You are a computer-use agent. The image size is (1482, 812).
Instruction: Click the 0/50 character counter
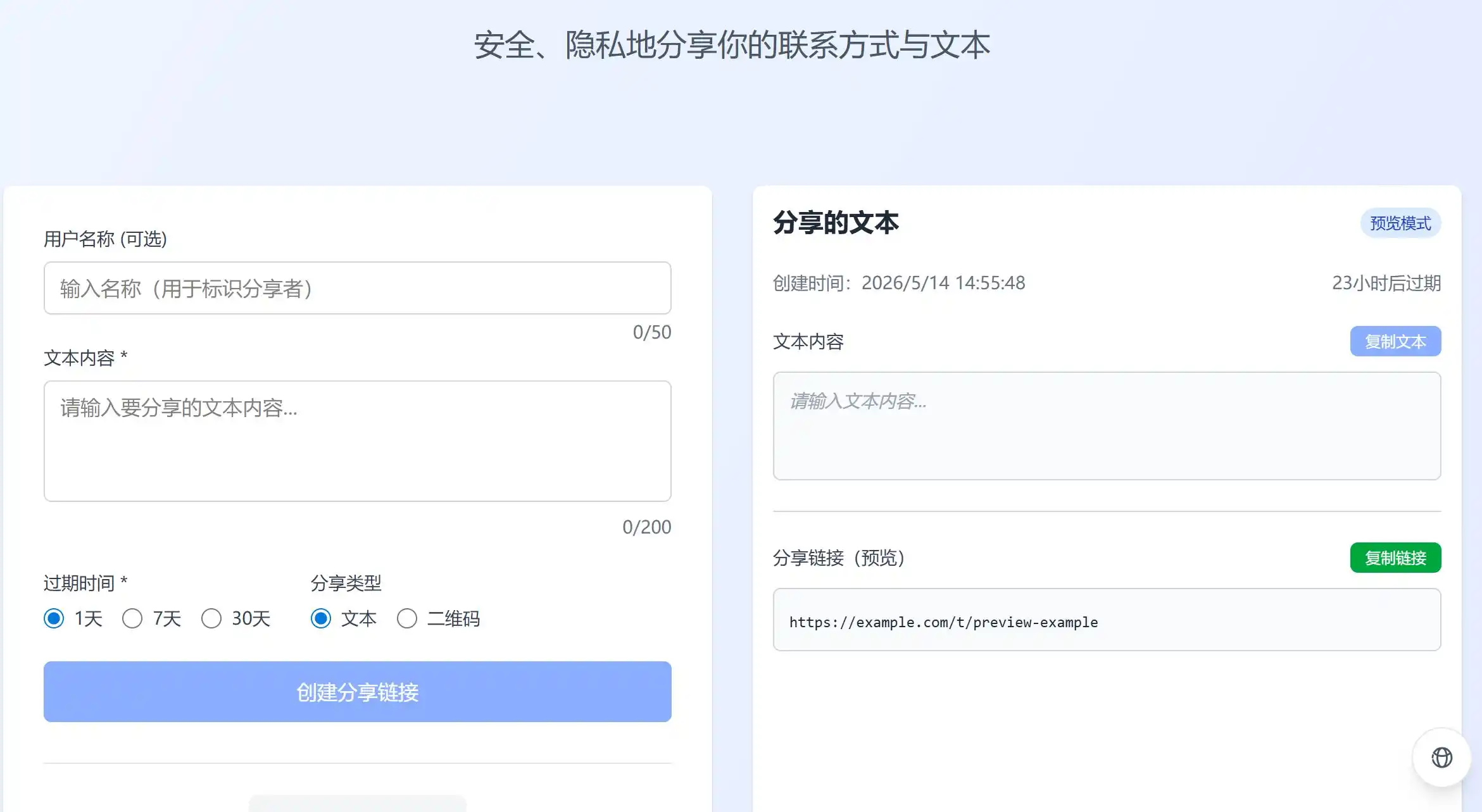tap(652, 332)
